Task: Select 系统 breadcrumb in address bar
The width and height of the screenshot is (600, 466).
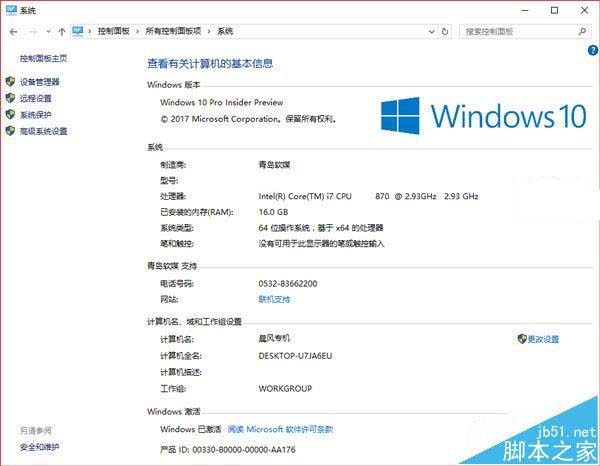Action: (225, 31)
